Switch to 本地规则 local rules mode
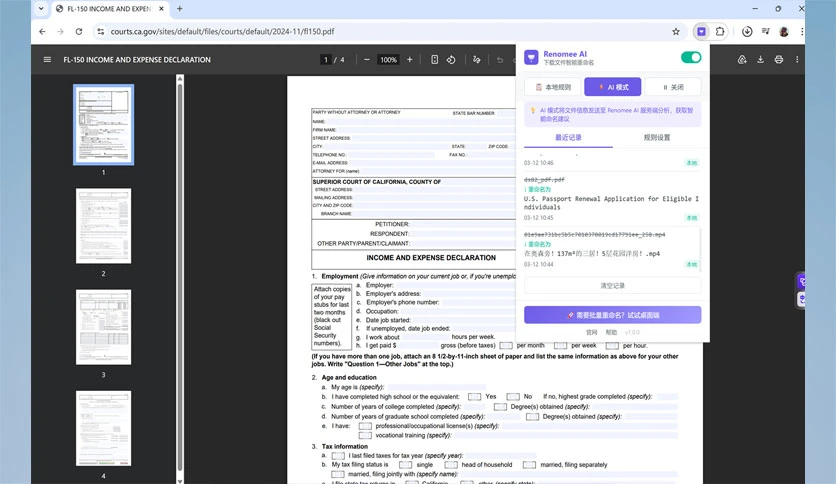The image size is (836, 484). 553,87
